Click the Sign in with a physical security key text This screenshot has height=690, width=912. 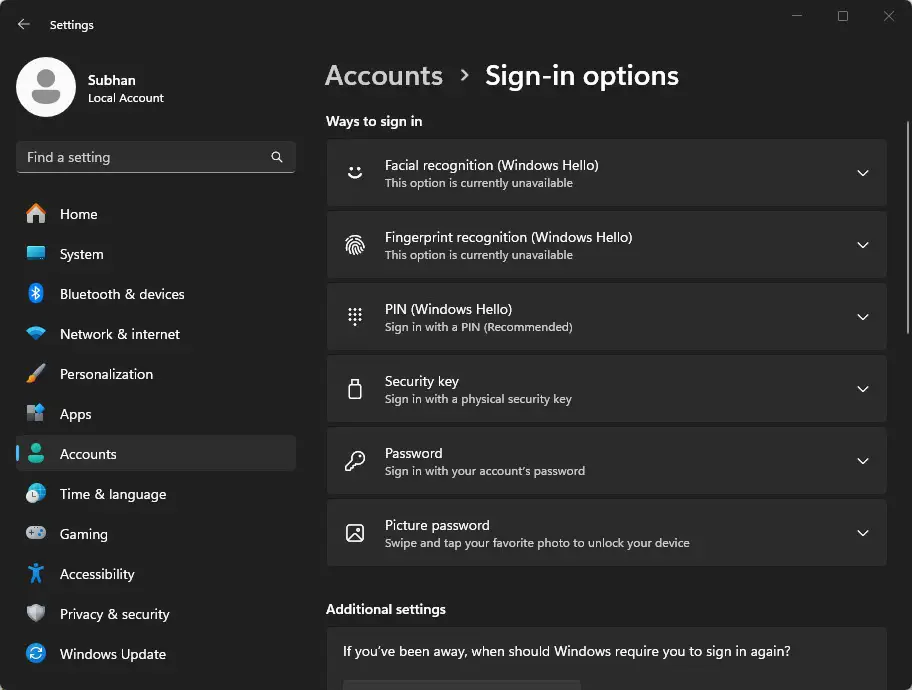point(478,399)
